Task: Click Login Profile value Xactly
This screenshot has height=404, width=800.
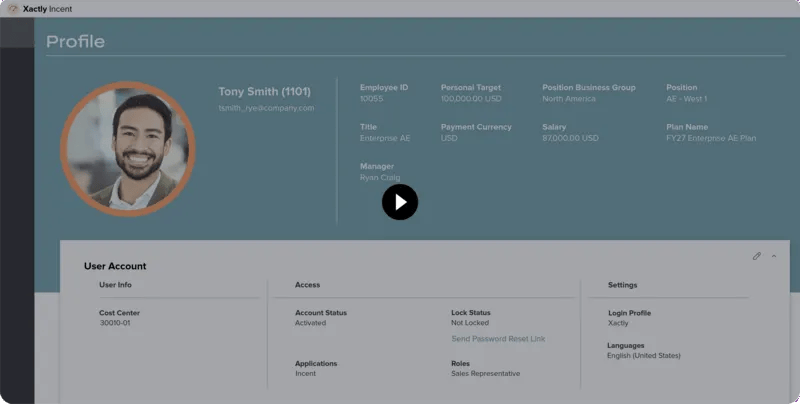Action: (618, 323)
